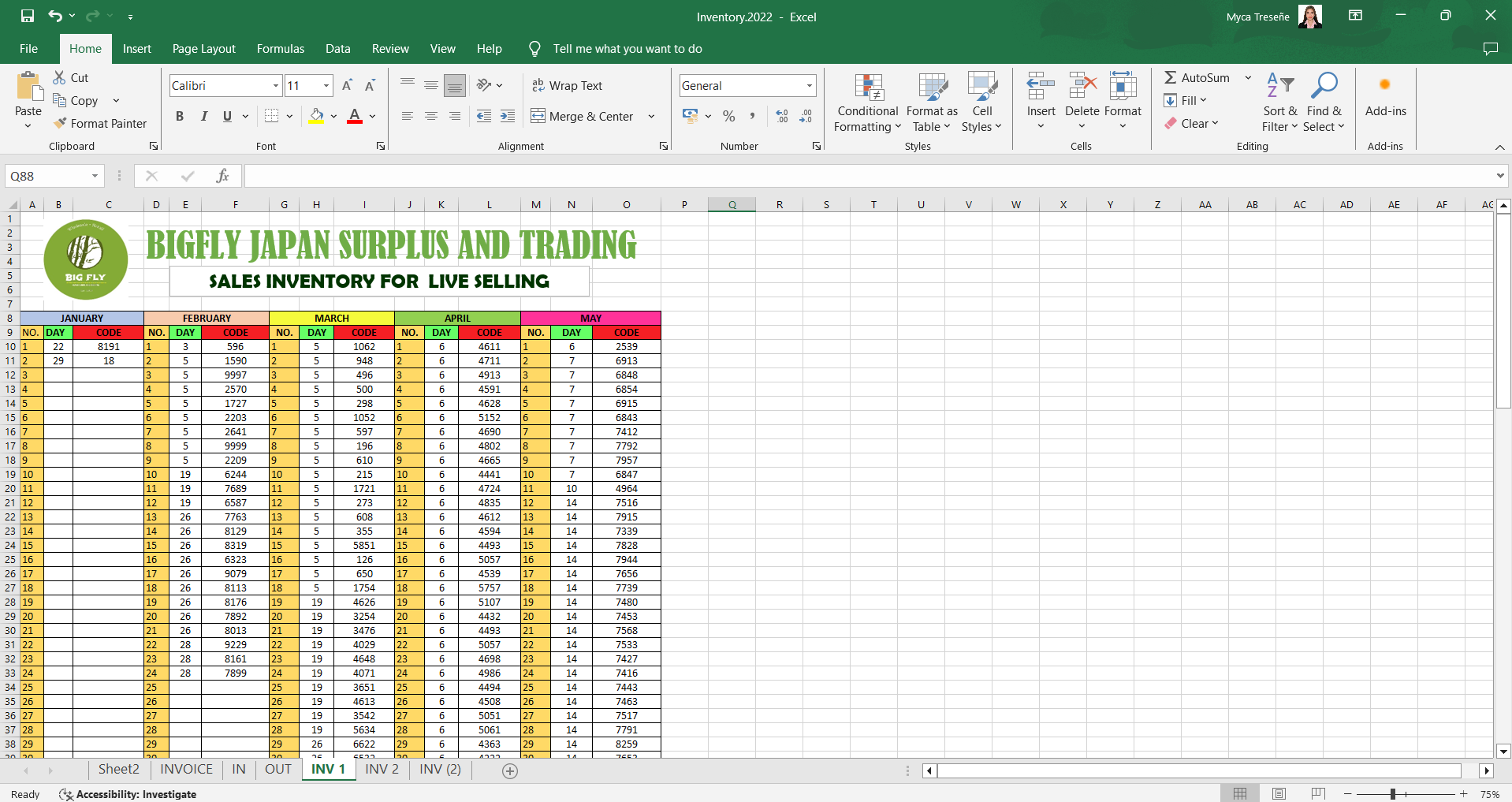Image resolution: width=1512 pixels, height=802 pixels.
Task: Click the Fill button
Action: [1186, 100]
